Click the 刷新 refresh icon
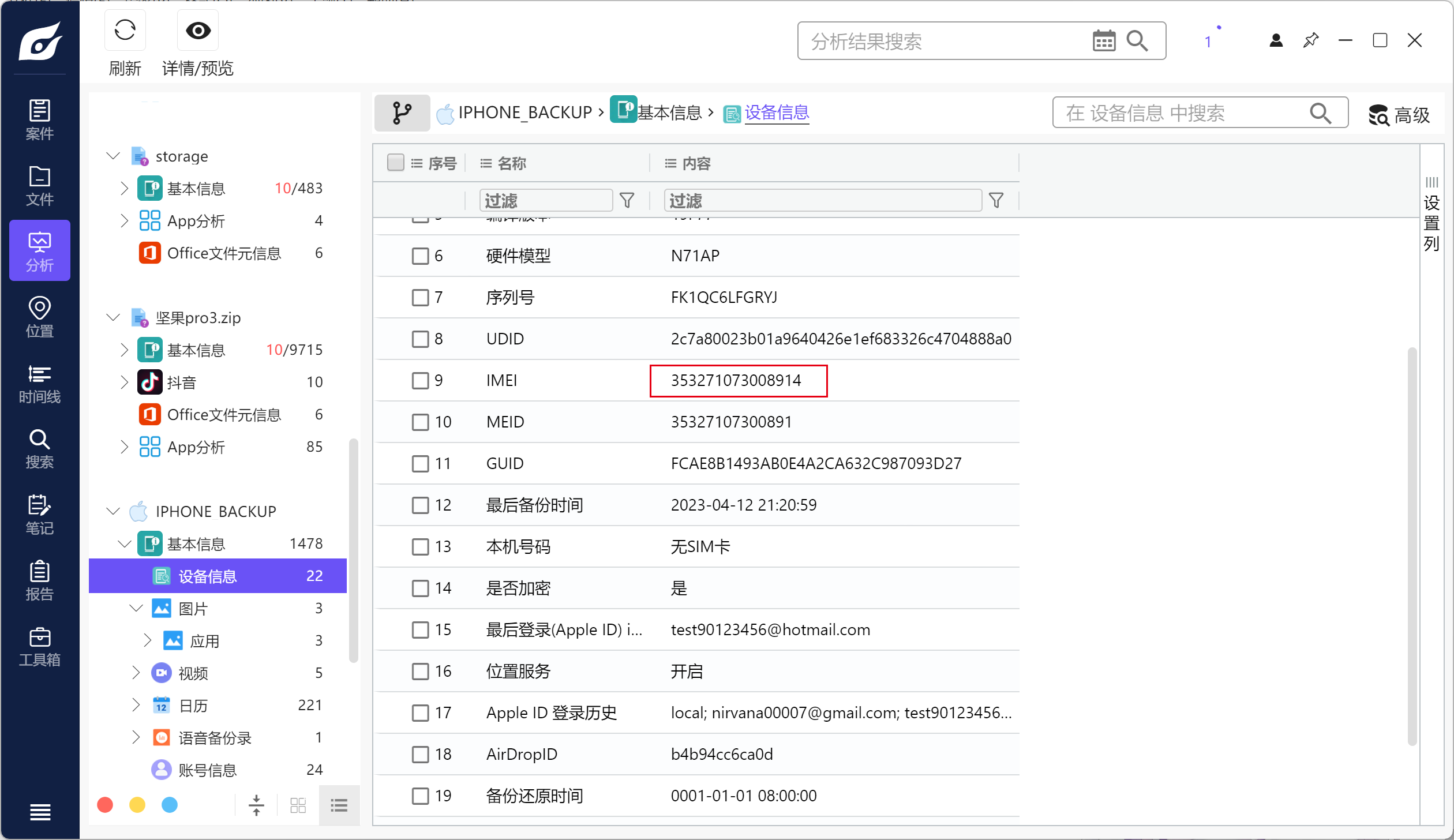 tap(125, 30)
